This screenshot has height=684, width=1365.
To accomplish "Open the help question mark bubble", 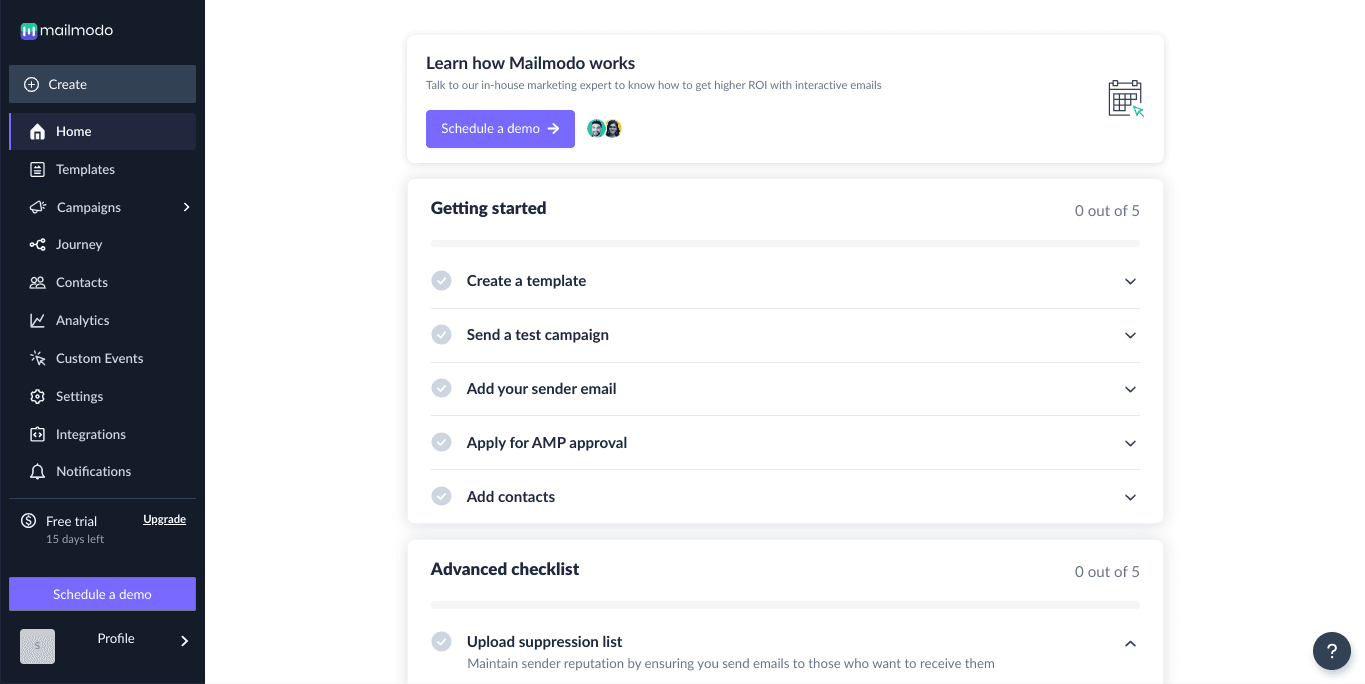I will coord(1332,651).
